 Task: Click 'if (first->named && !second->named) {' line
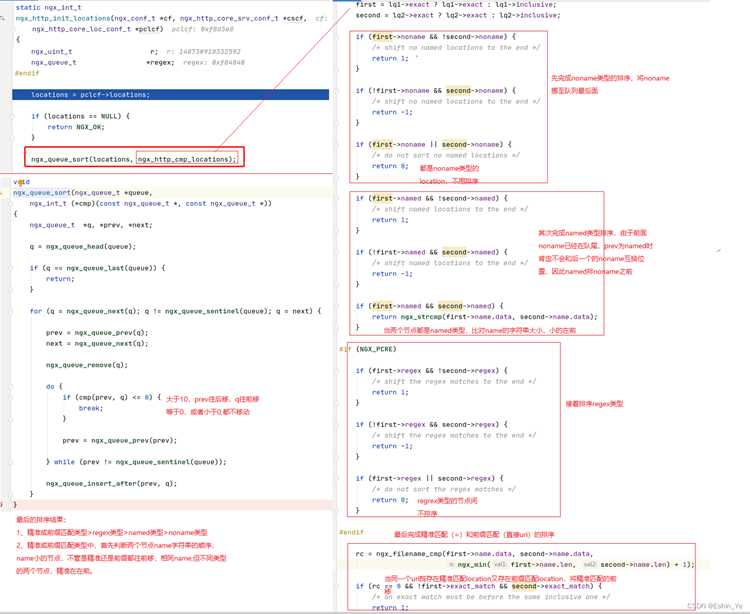432,198
